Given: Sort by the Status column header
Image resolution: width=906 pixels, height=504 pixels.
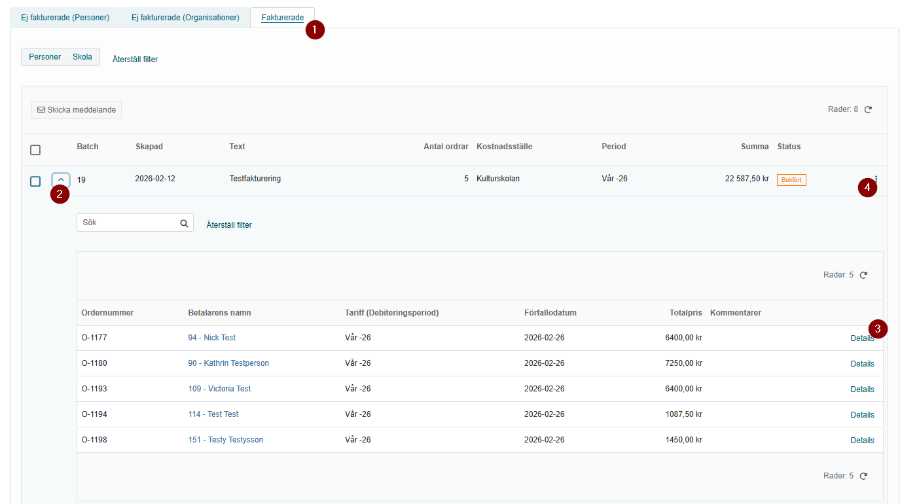Looking at the screenshot, I should pyautogui.click(x=789, y=146).
